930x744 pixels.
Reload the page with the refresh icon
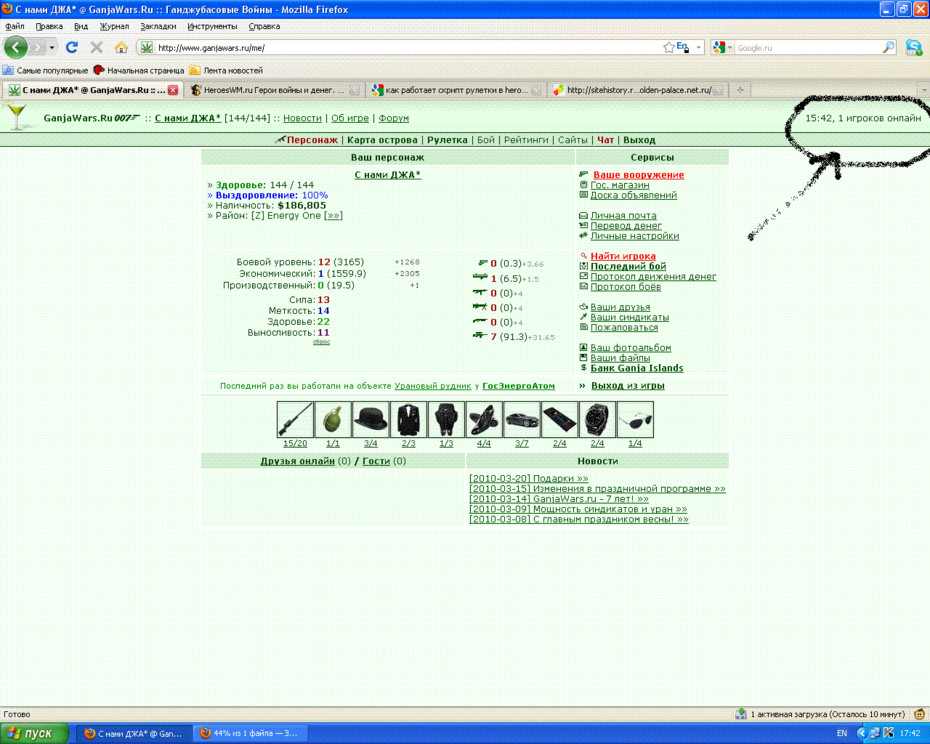72,47
